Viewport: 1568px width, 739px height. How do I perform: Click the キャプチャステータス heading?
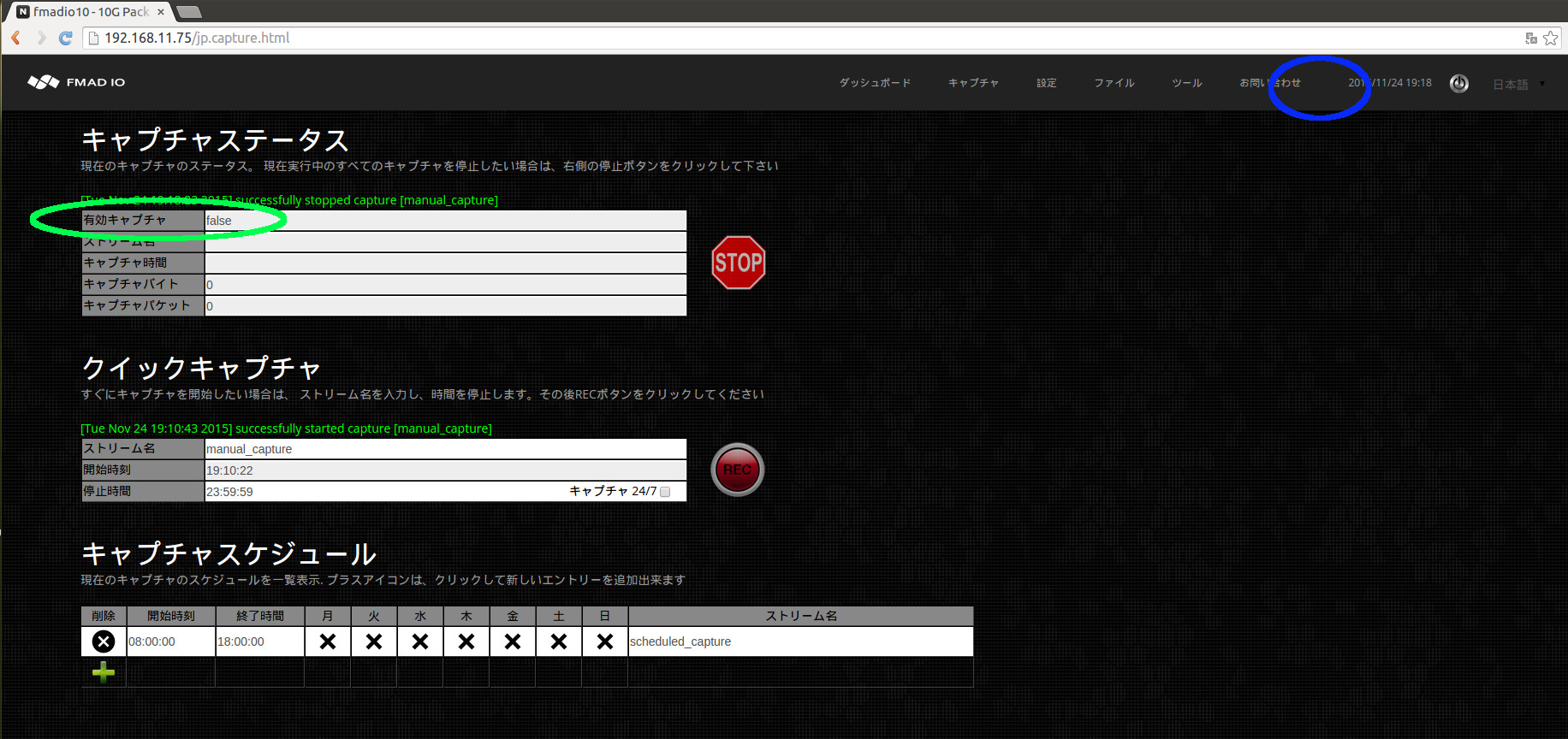coord(216,139)
